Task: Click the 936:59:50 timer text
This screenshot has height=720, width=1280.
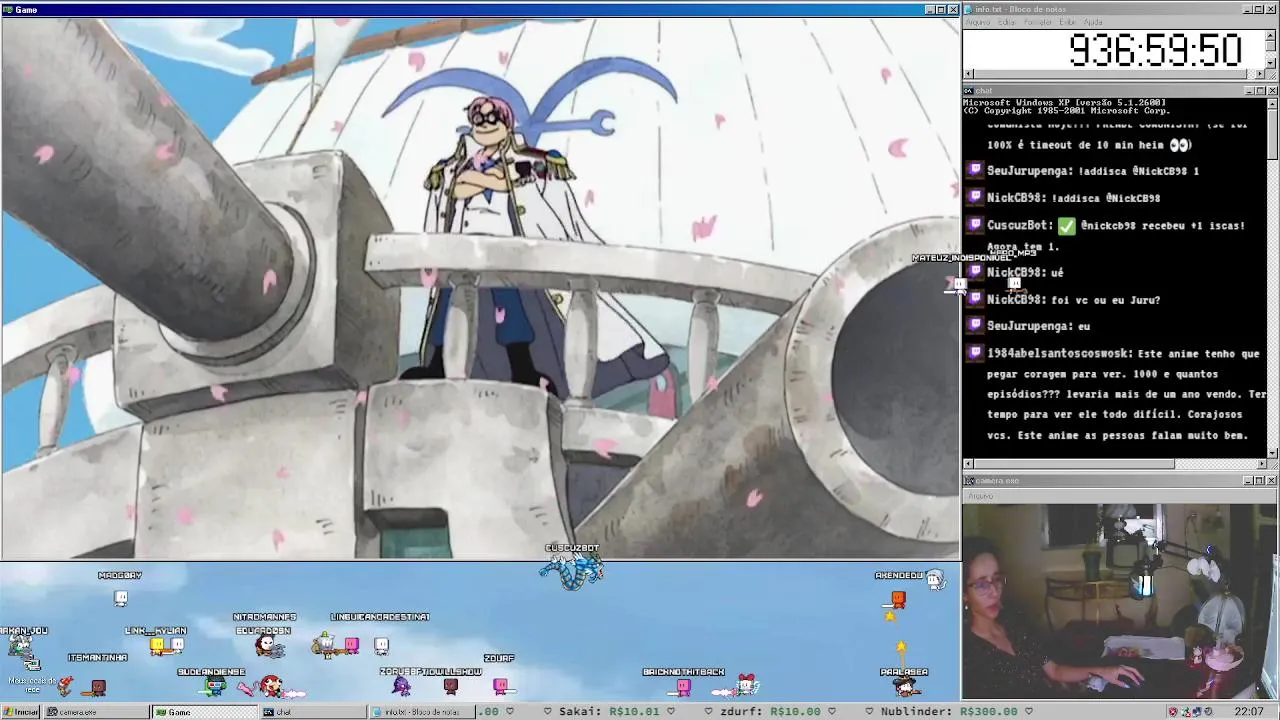Action: pyautogui.click(x=1155, y=50)
